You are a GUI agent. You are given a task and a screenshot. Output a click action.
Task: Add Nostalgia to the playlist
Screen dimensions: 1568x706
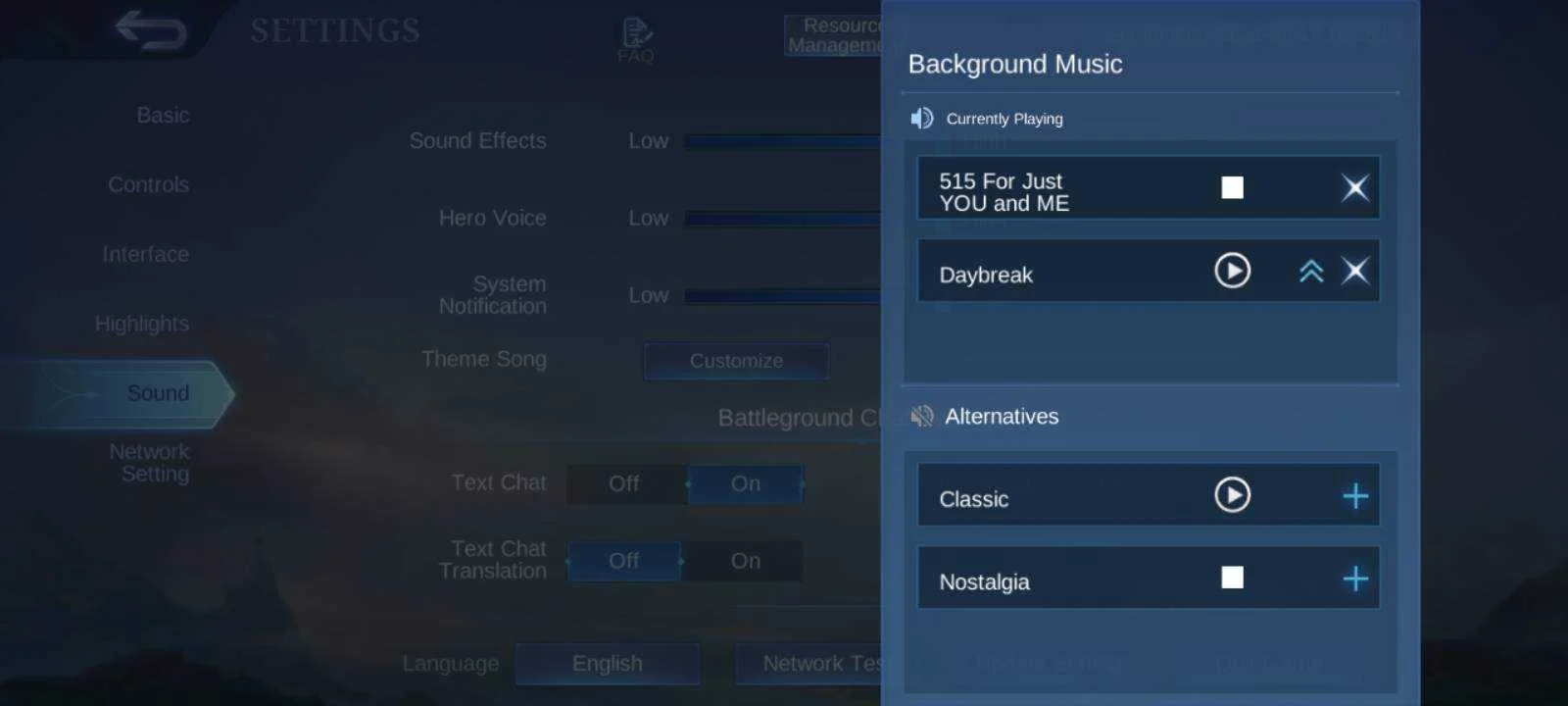click(1355, 580)
